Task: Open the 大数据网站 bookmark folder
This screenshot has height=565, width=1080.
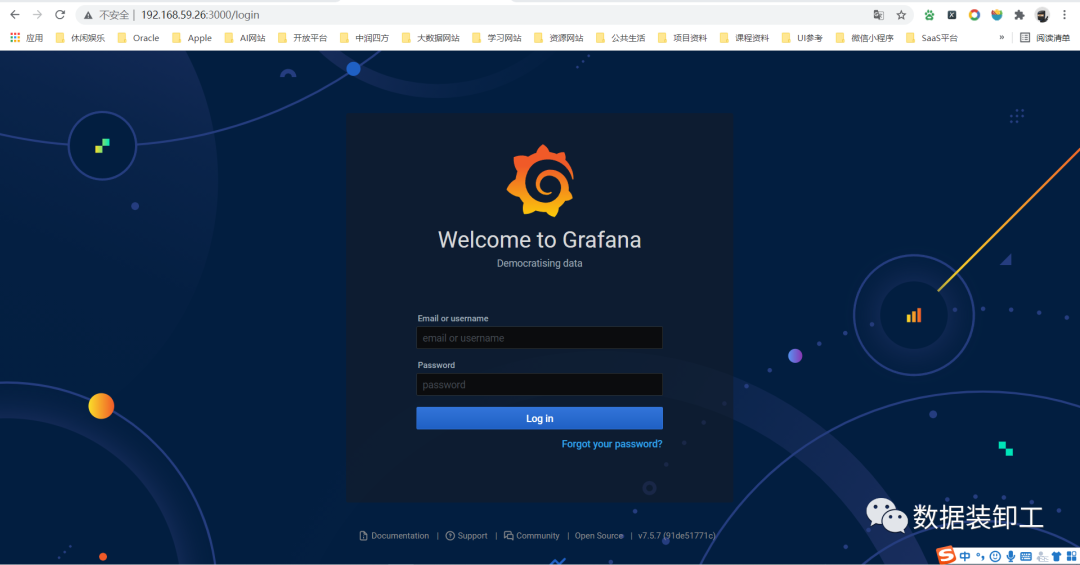Action: pos(430,38)
